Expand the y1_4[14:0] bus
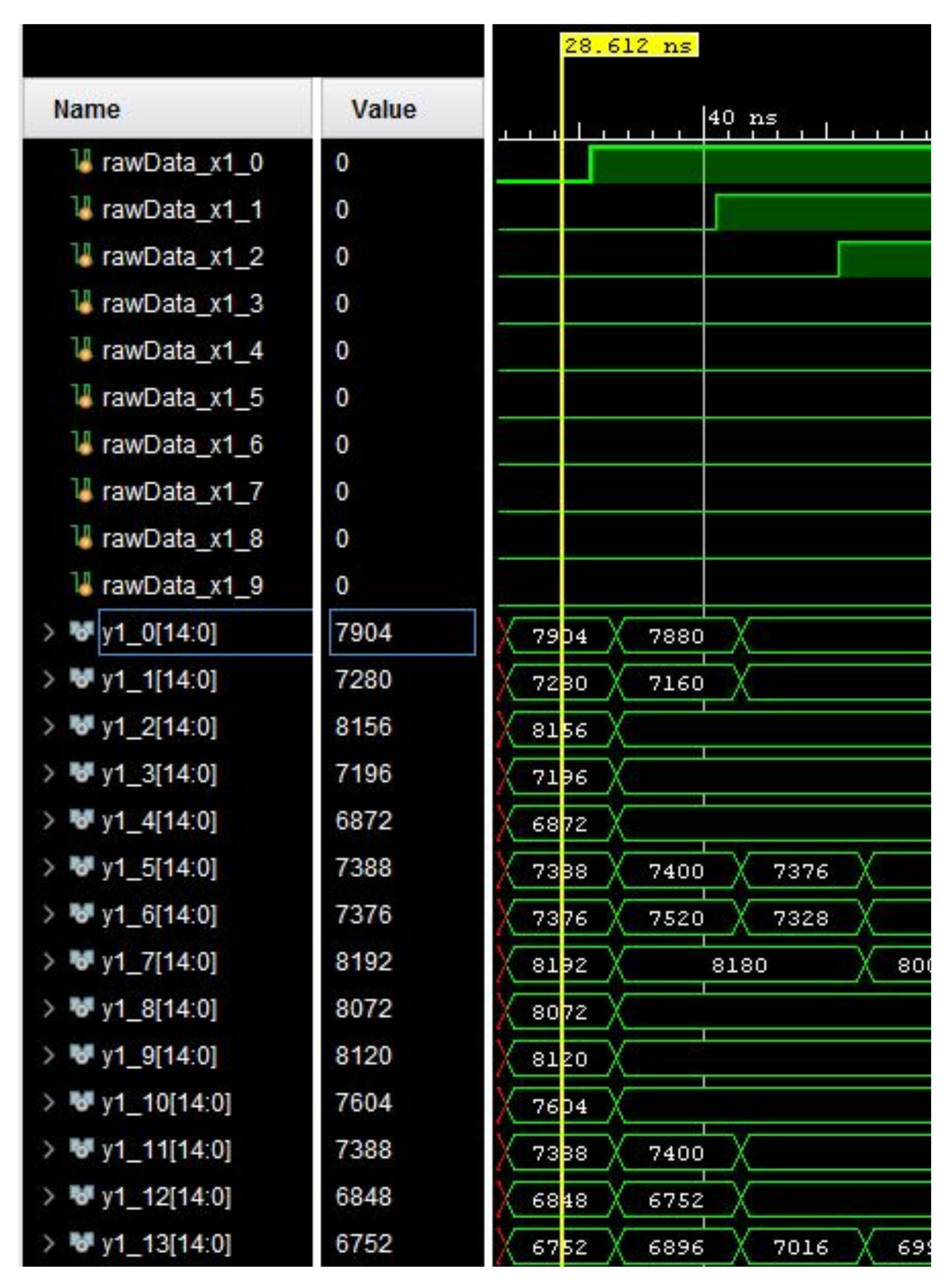This screenshot has width=952, height=1287. [x=49, y=820]
